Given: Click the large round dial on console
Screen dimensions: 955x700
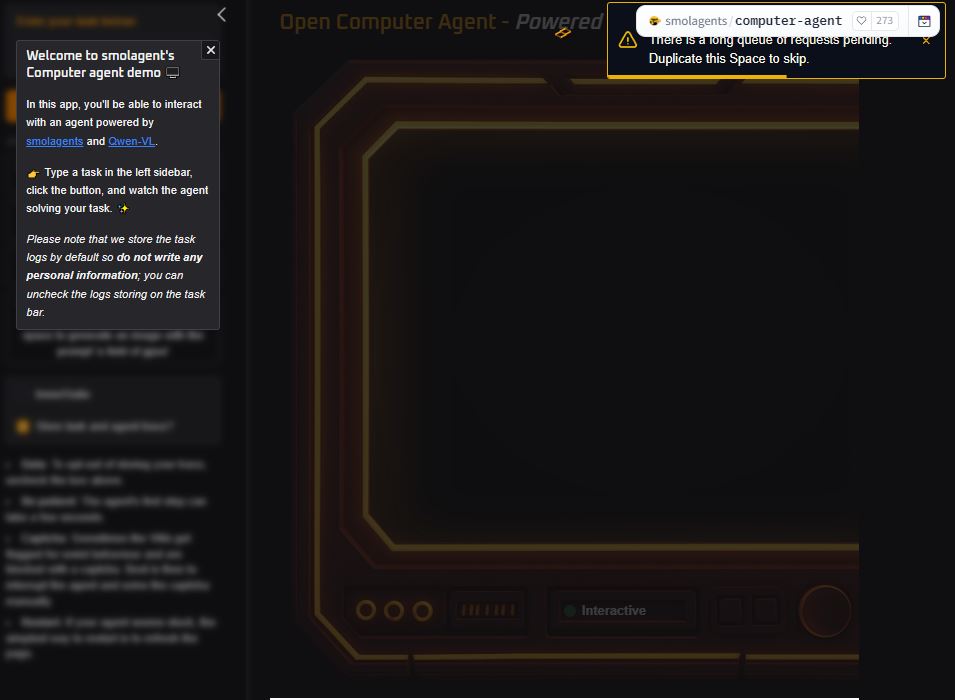Looking at the screenshot, I should (825, 610).
